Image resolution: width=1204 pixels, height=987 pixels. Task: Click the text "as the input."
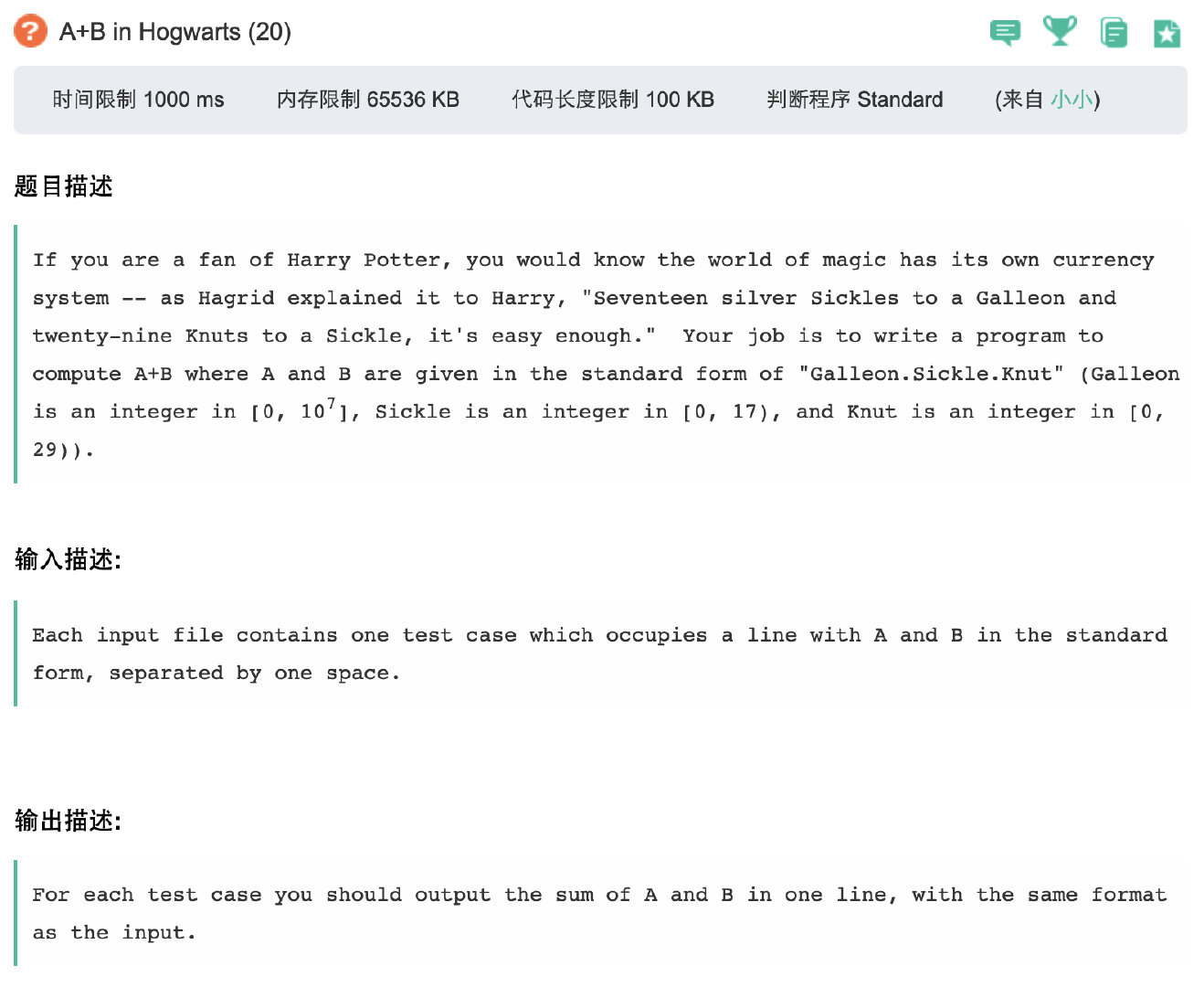pos(114,933)
